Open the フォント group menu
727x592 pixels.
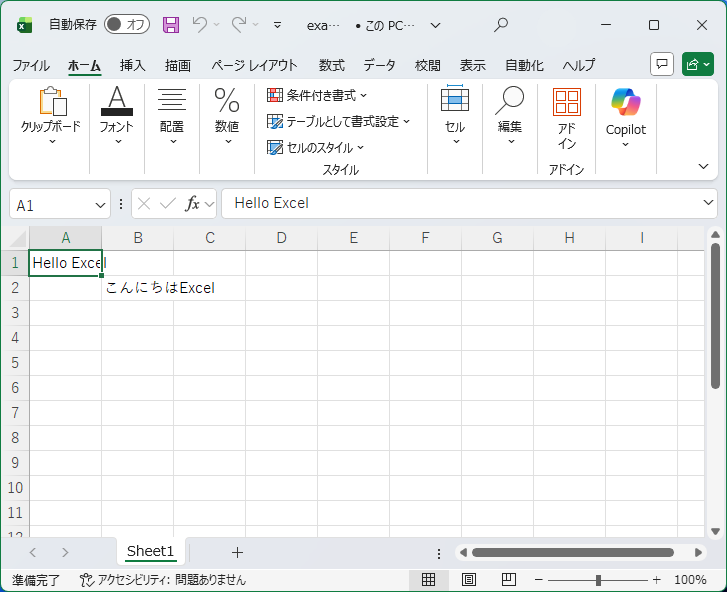pyautogui.click(x=117, y=116)
